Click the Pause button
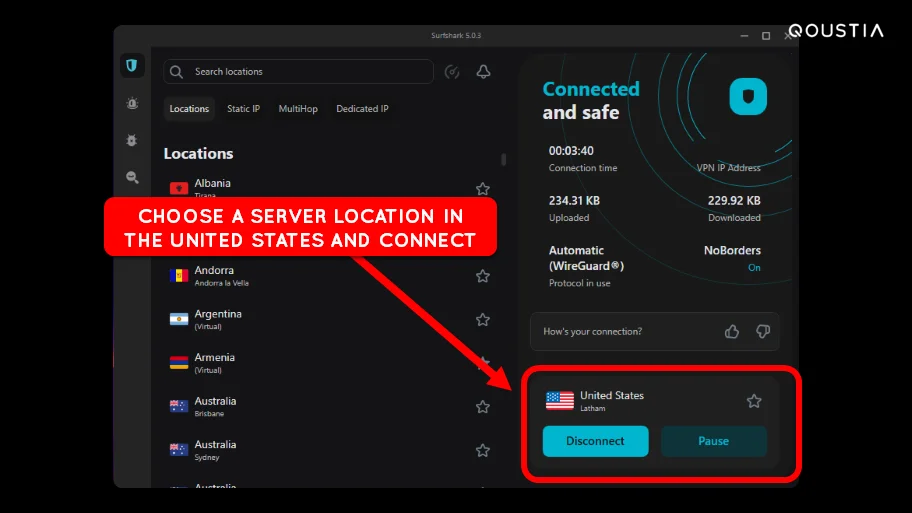This screenshot has height=513, width=912. [714, 441]
